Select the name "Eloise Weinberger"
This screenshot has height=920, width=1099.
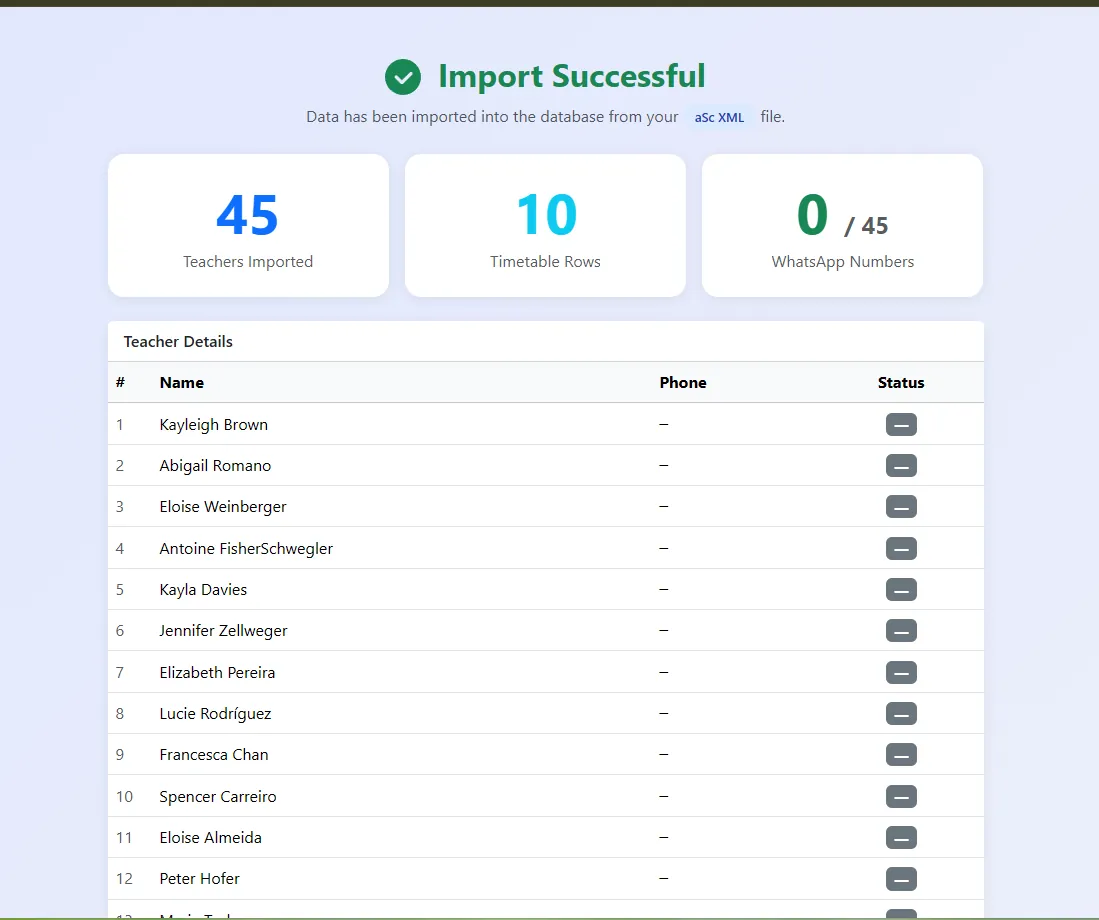coord(223,507)
